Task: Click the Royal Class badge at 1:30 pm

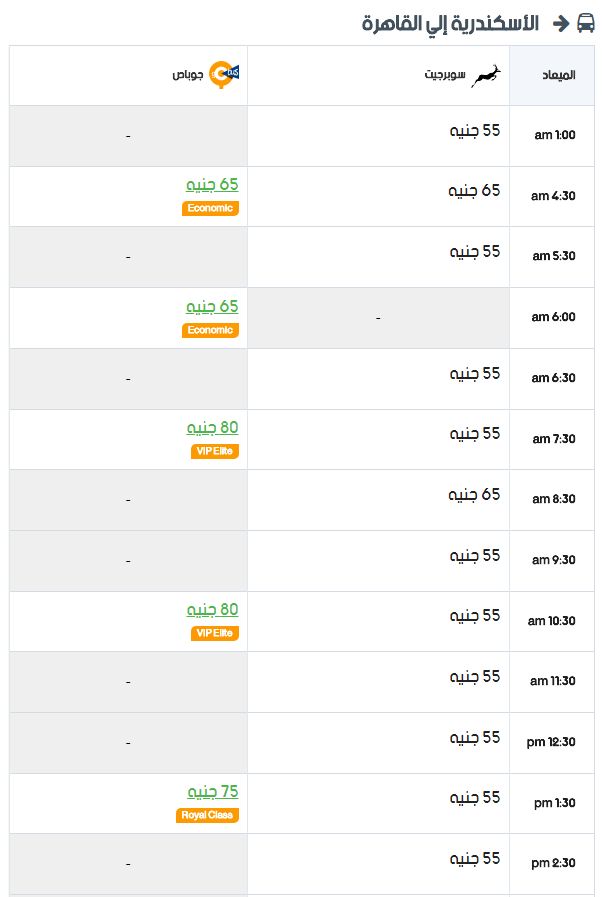Action: click(207, 815)
